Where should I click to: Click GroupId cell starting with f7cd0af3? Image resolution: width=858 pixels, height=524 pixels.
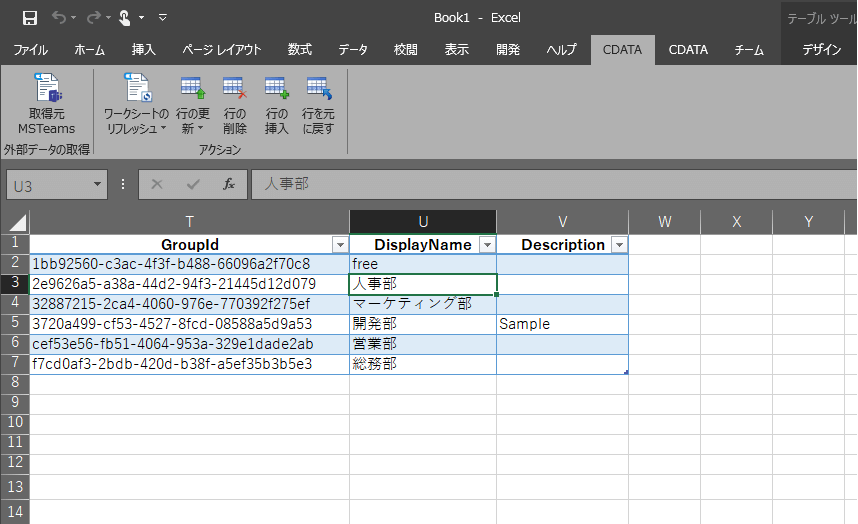(x=189, y=364)
